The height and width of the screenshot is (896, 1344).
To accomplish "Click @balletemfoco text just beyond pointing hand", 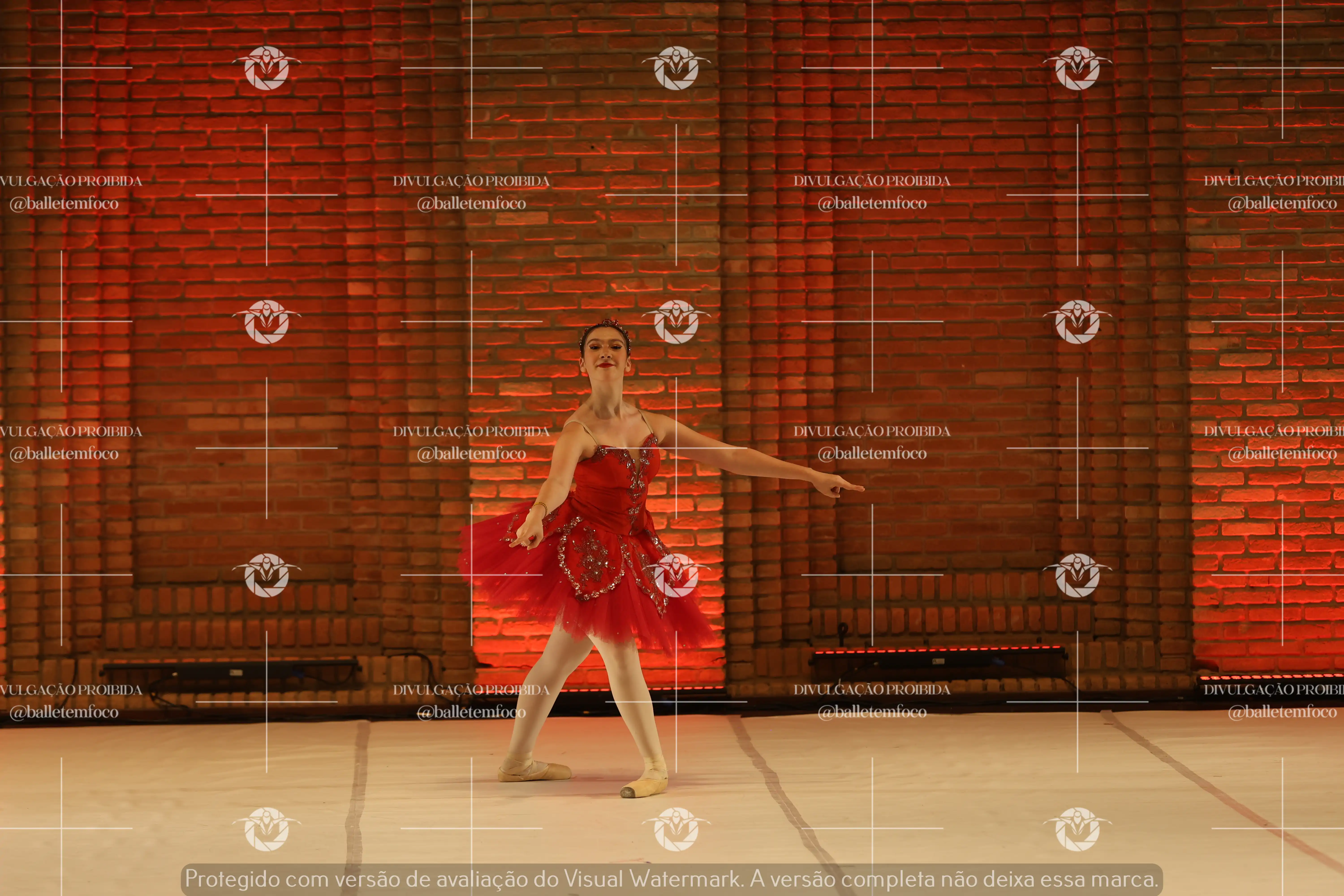I will 872,454.
